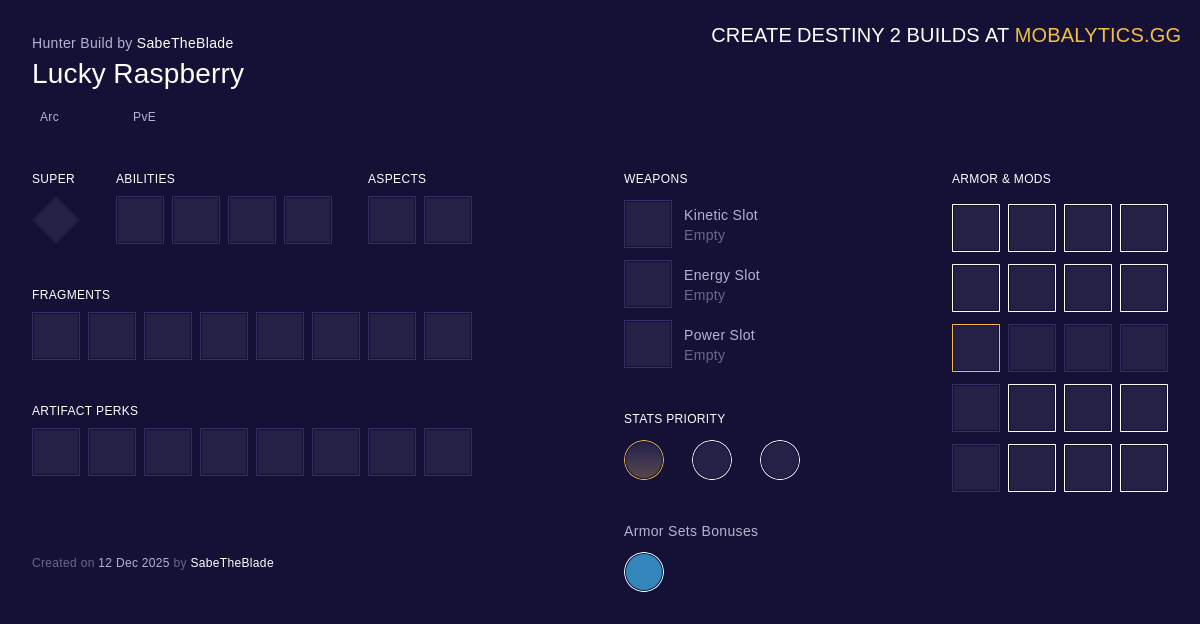This screenshot has height=624, width=1200.
Task: Select the gold-highlighted first Stats Priority circle
Action: click(644, 460)
